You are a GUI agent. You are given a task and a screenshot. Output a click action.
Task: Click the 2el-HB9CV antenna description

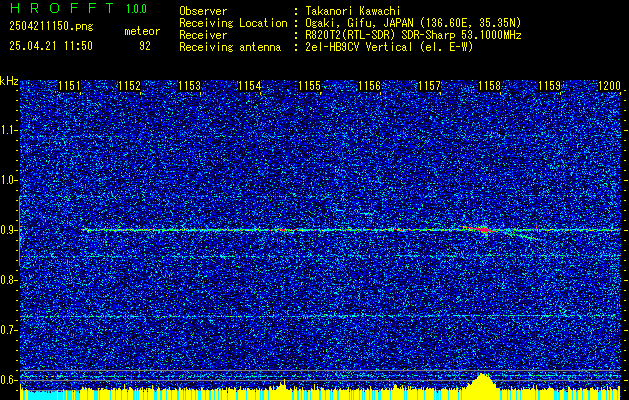389,47
